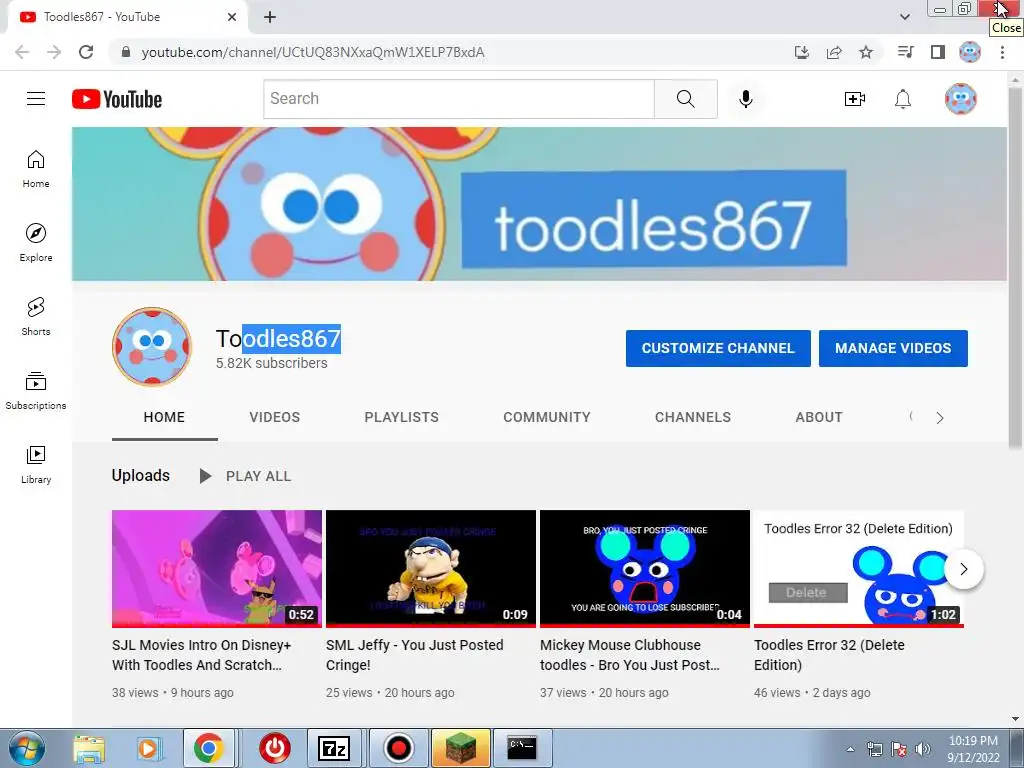Open Subscriptions in sidebar

pyautogui.click(x=36, y=390)
